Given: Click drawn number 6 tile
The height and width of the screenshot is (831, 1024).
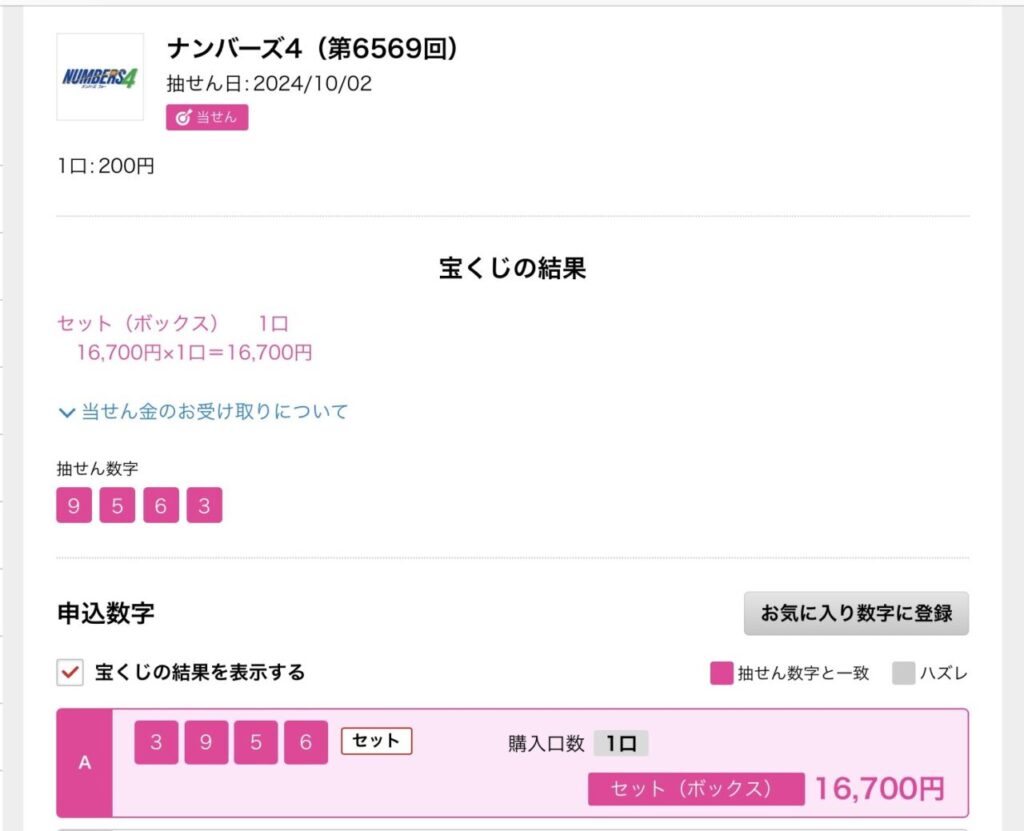Looking at the screenshot, I should [x=161, y=505].
